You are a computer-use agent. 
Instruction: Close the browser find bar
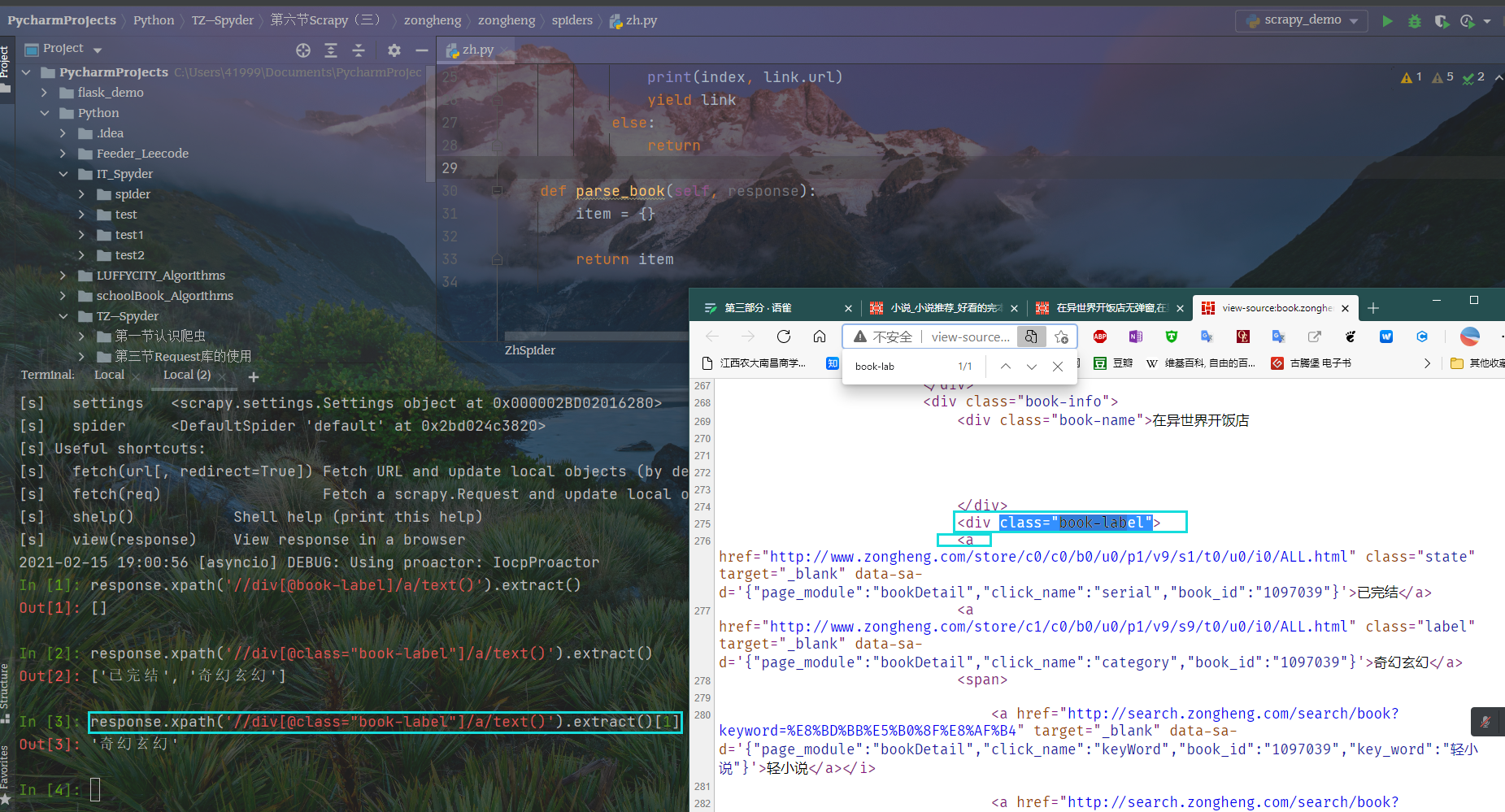coord(1058,367)
